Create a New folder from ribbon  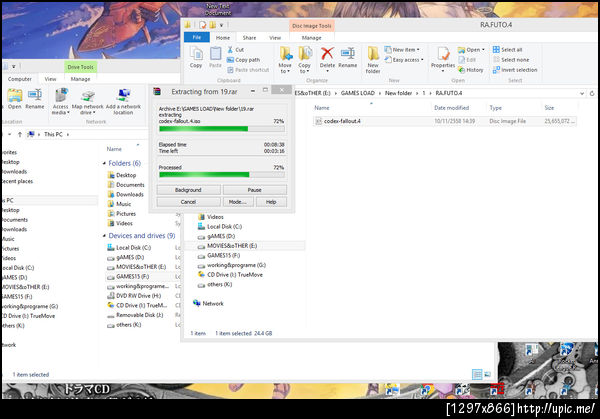[x=373, y=60]
